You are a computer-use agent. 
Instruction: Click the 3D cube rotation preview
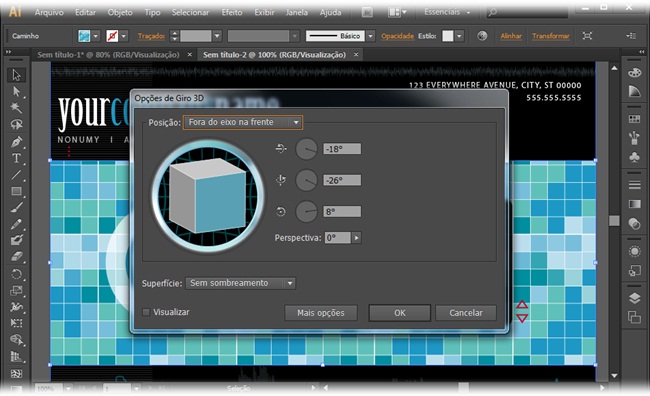coord(208,196)
